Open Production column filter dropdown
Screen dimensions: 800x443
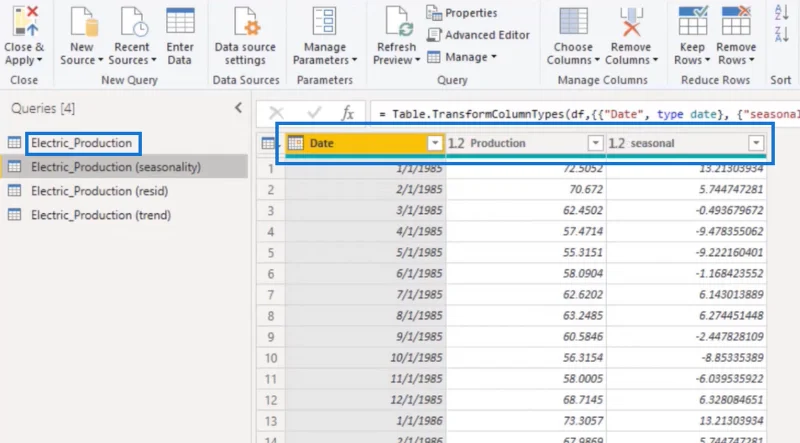point(595,143)
